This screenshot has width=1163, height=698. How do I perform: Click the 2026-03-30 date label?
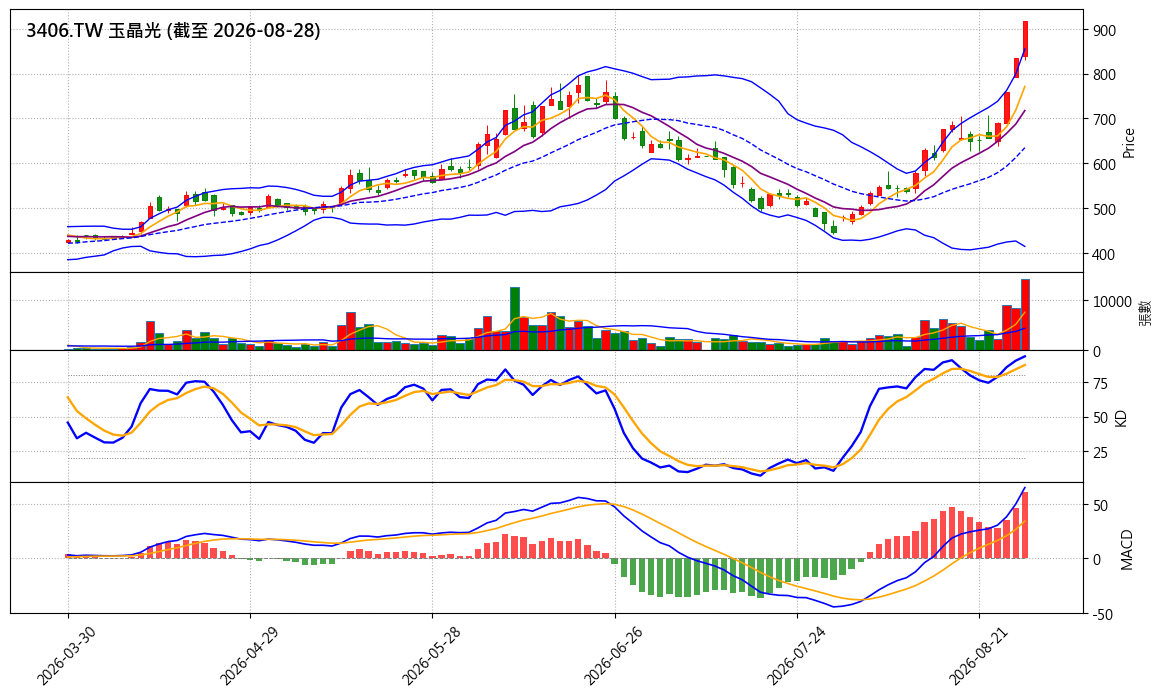point(65,656)
